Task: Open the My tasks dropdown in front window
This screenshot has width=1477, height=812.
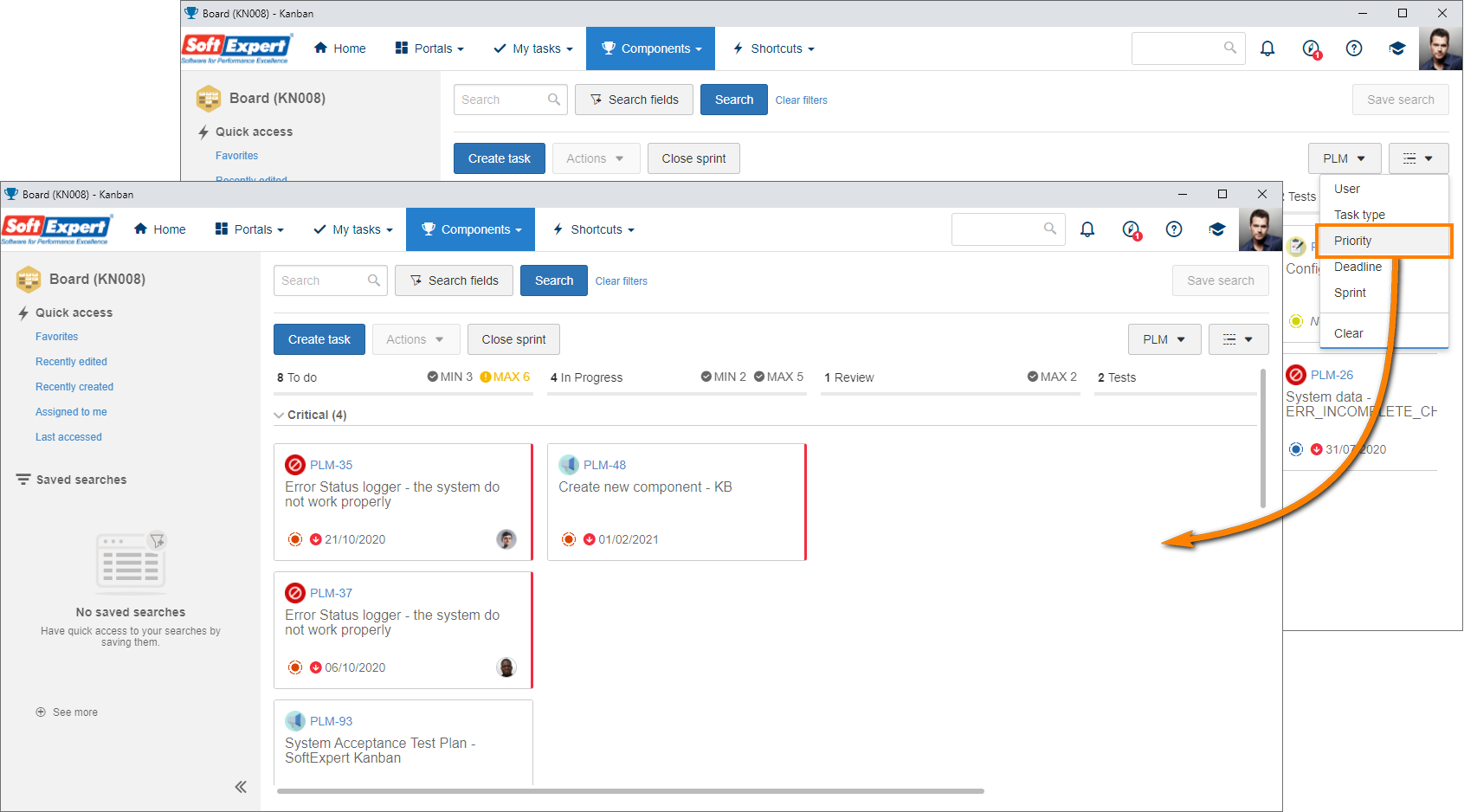Action: click(353, 229)
